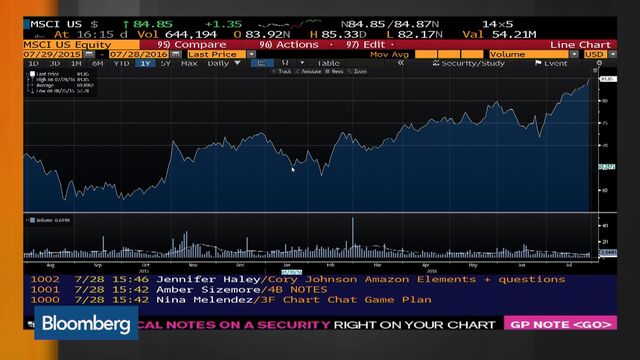Open message 1000 from Nina Melendez

[x=231, y=300]
